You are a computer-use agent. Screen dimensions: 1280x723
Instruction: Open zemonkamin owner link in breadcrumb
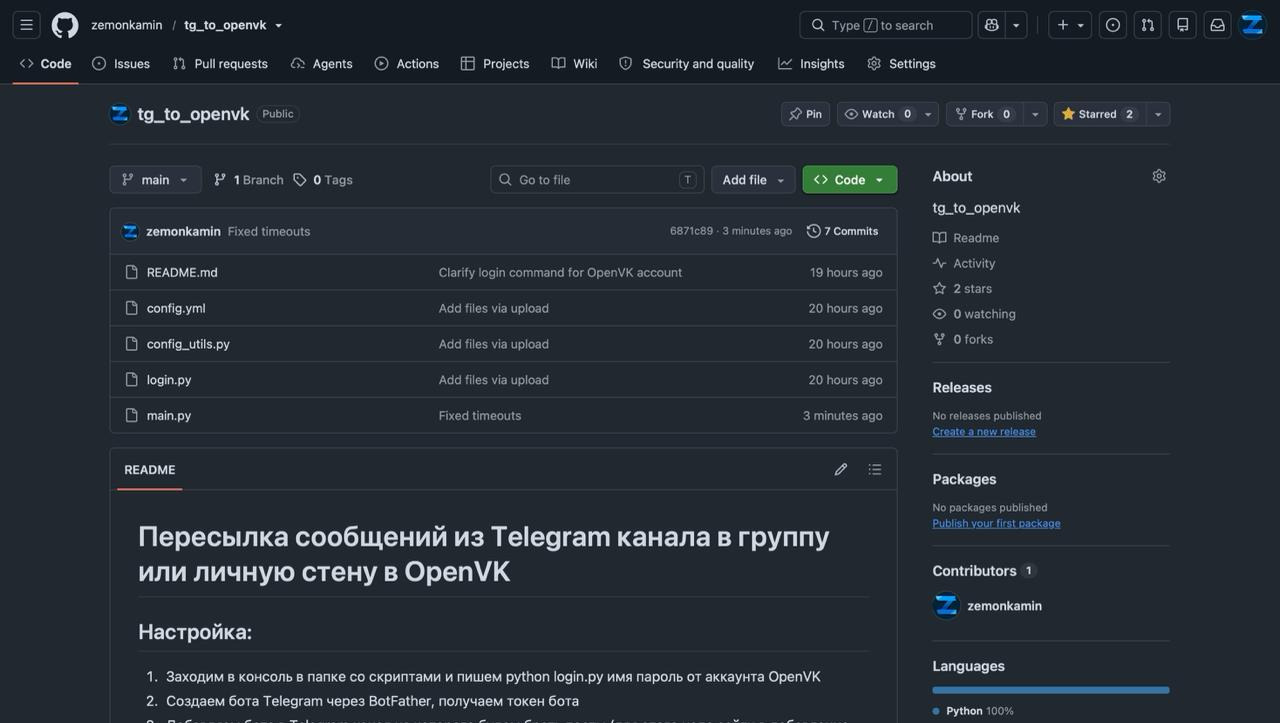pyautogui.click(x=127, y=25)
